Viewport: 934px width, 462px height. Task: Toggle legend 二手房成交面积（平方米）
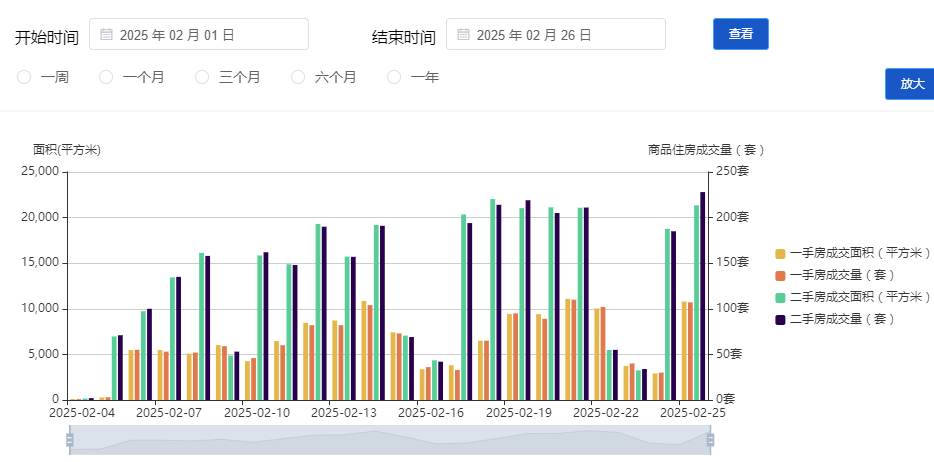coord(852,297)
